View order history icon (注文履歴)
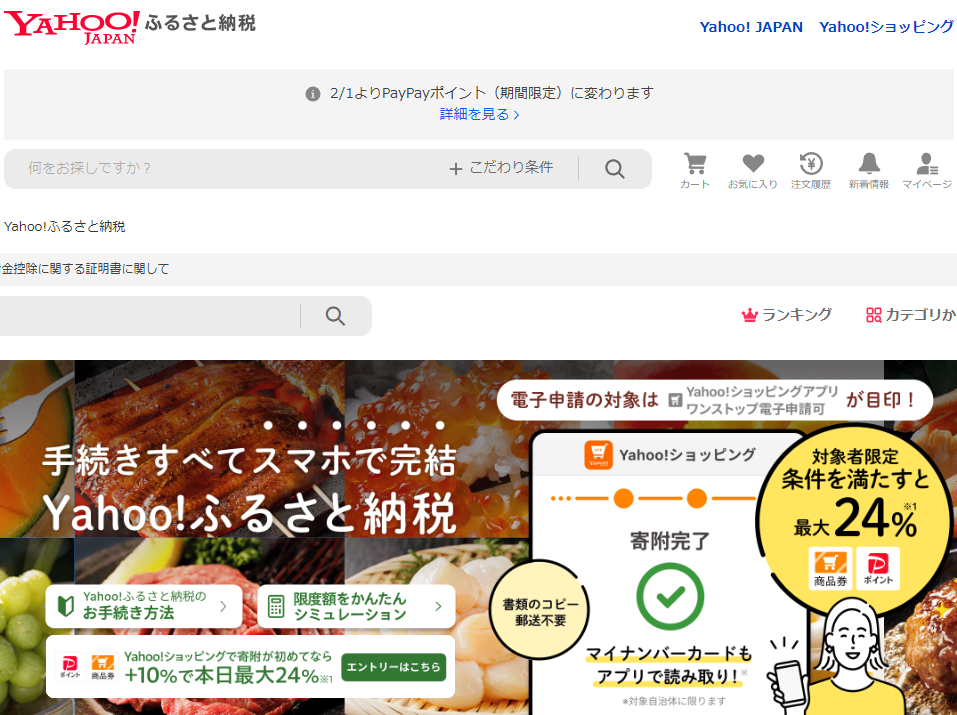 [811, 164]
